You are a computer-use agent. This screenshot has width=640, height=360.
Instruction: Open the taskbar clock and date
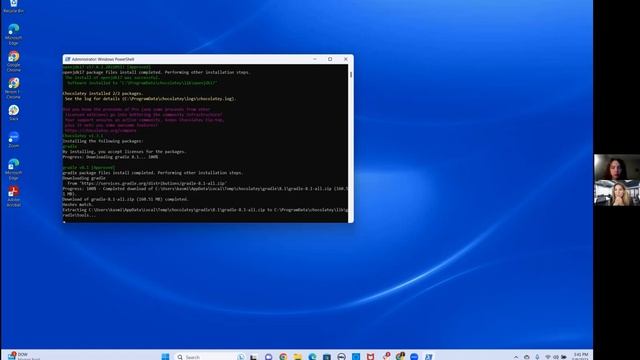point(580,356)
